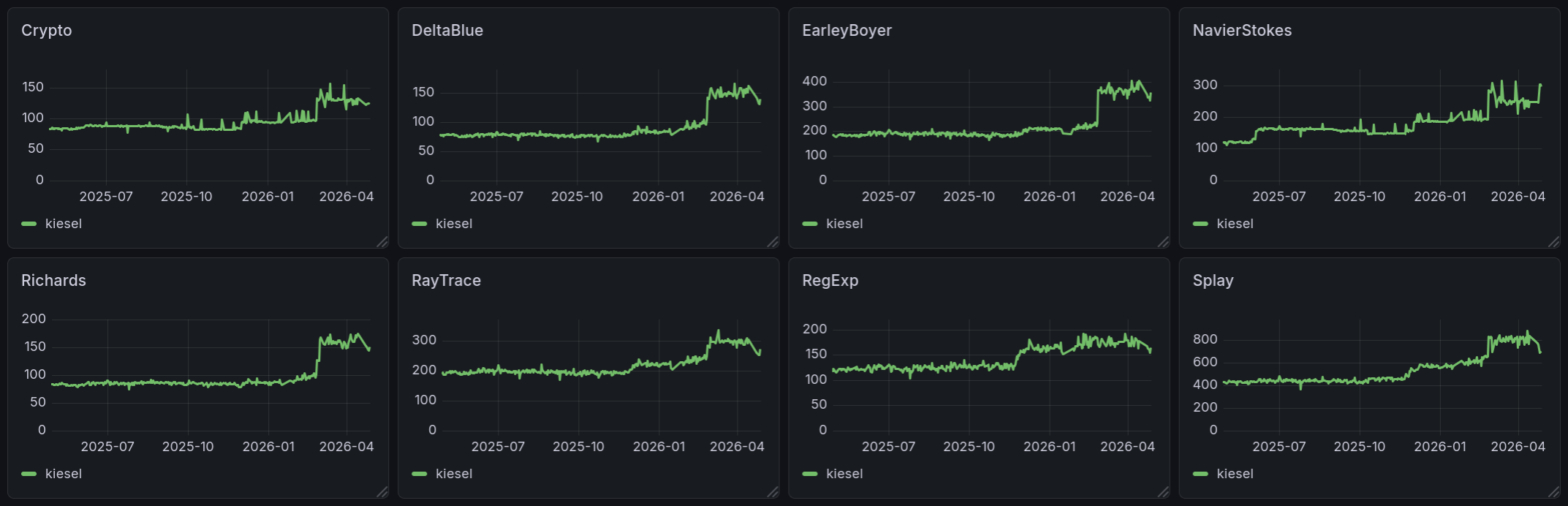The height and width of the screenshot is (506, 1568).
Task: Open the DeltaBlue panel title menu
Action: point(447,31)
